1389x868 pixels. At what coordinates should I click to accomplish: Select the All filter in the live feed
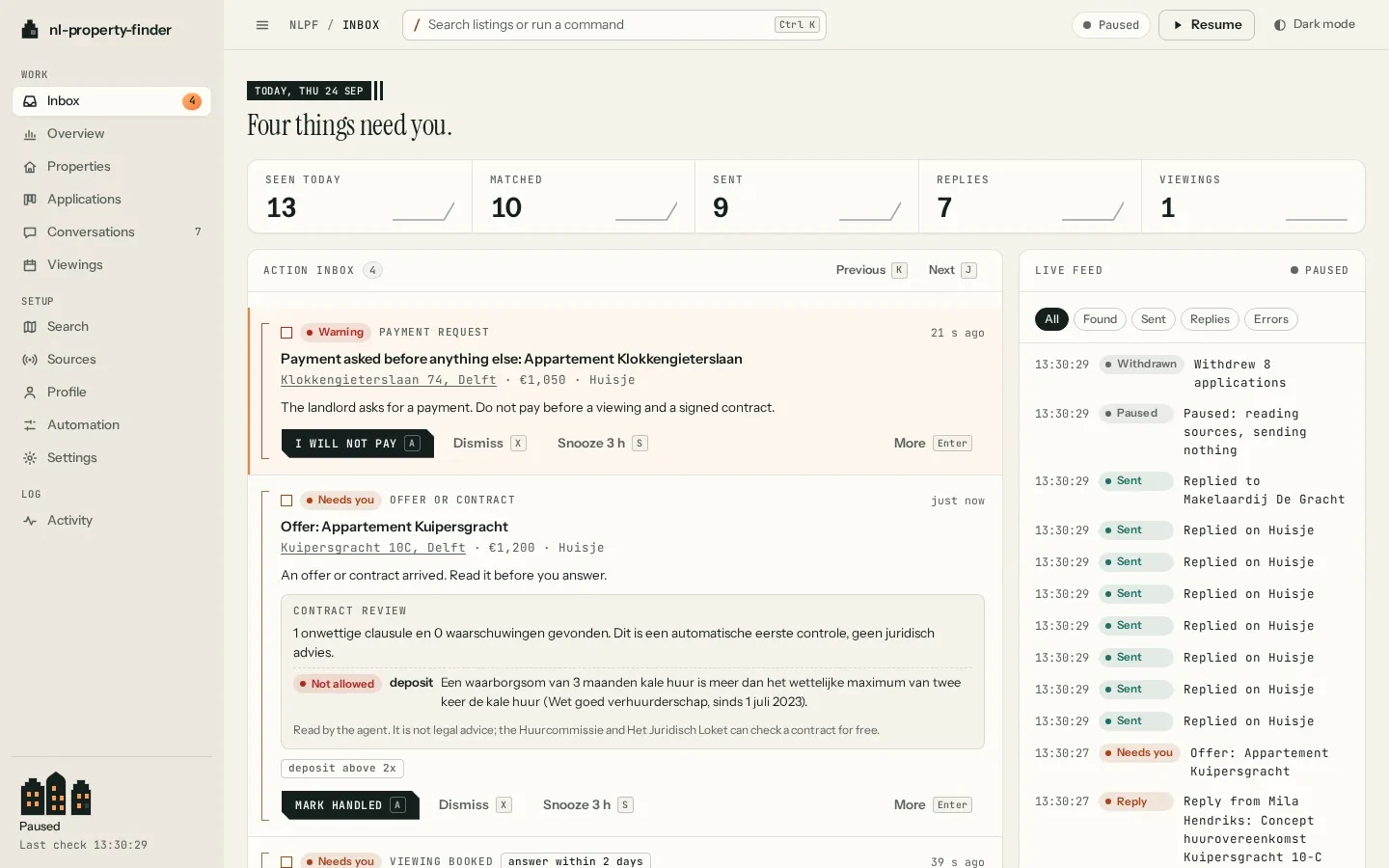click(1051, 319)
